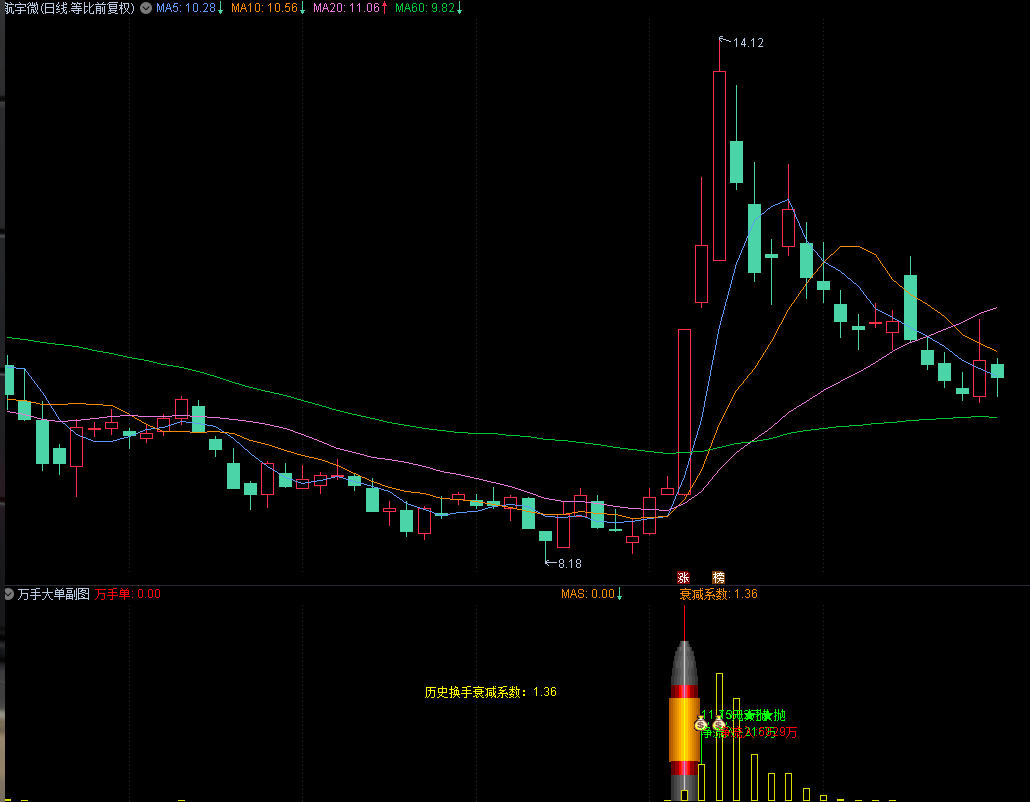Open the main chart indicator dropdown arrow

(x=146, y=8)
